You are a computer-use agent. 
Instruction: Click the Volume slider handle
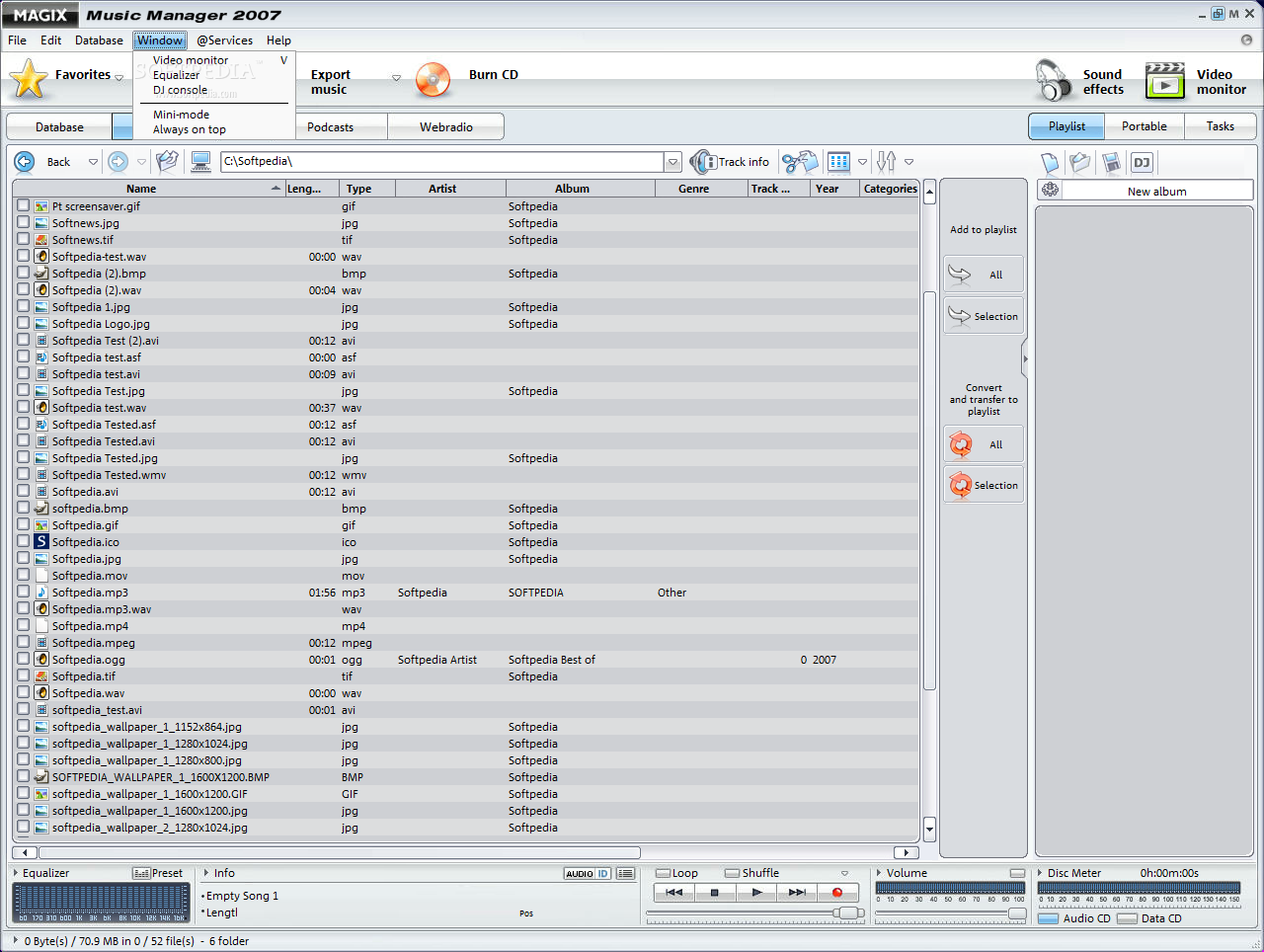[x=1017, y=914]
